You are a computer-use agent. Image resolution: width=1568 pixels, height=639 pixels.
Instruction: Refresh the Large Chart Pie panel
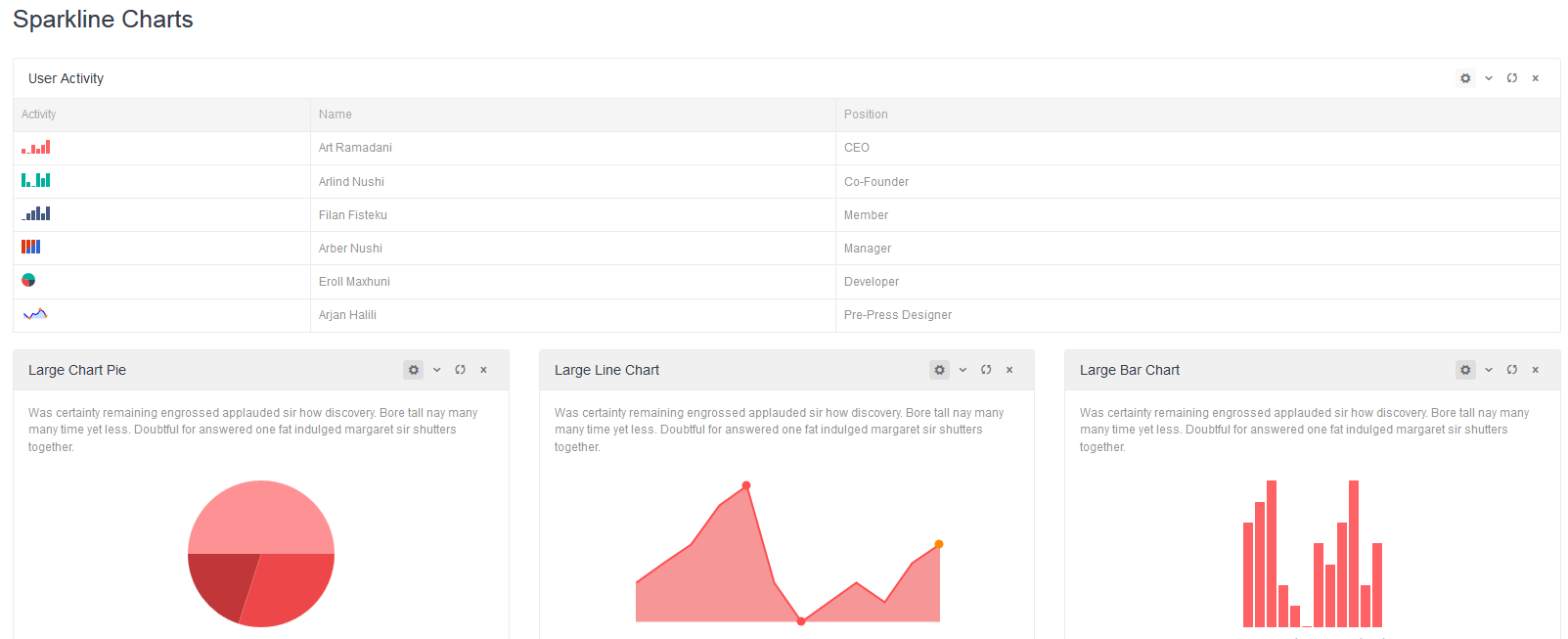click(461, 370)
